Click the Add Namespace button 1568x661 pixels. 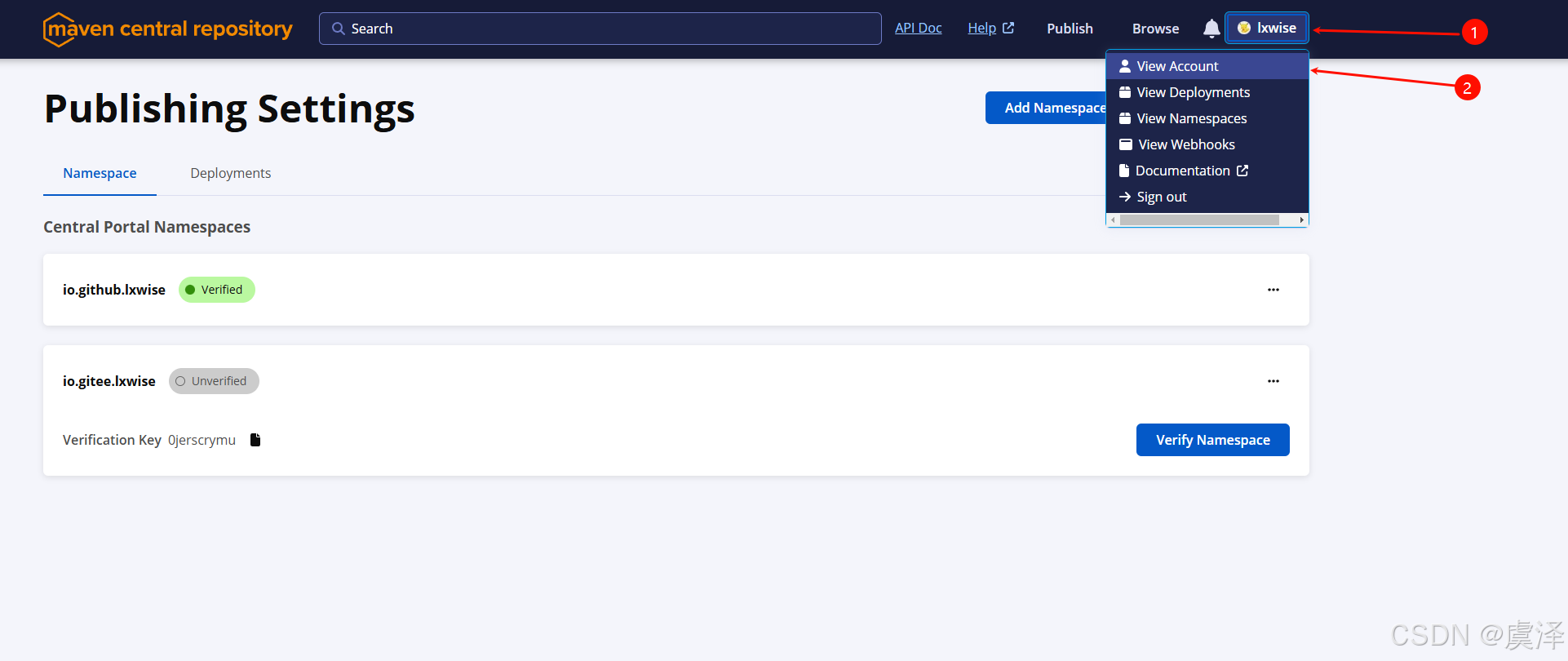[x=1046, y=108]
